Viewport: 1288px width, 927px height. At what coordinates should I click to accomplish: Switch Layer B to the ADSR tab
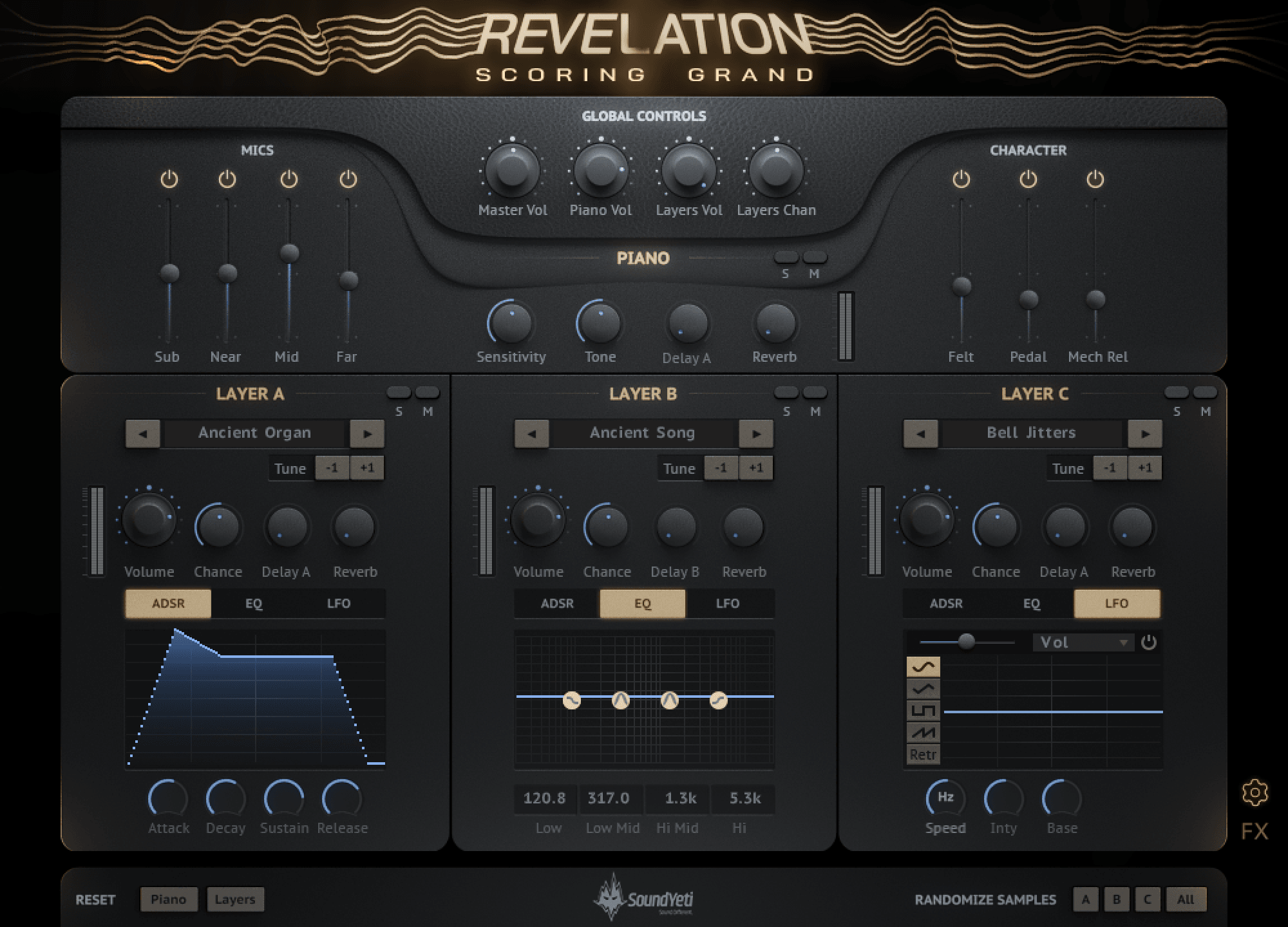click(557, 604)
